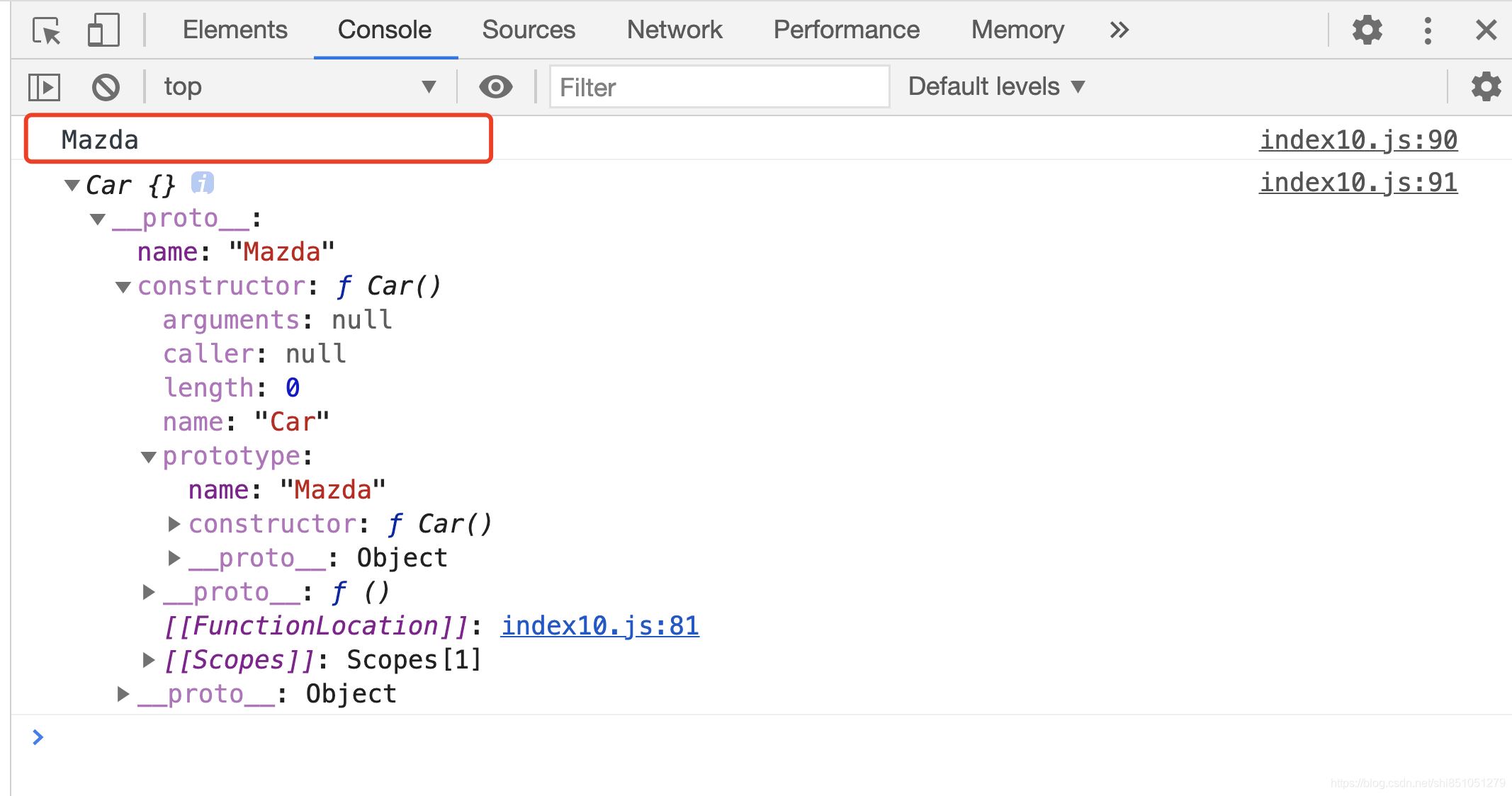The image size is (1512, 796).
Task: Toggle the device toolbar icon
Action: (103, 30)
